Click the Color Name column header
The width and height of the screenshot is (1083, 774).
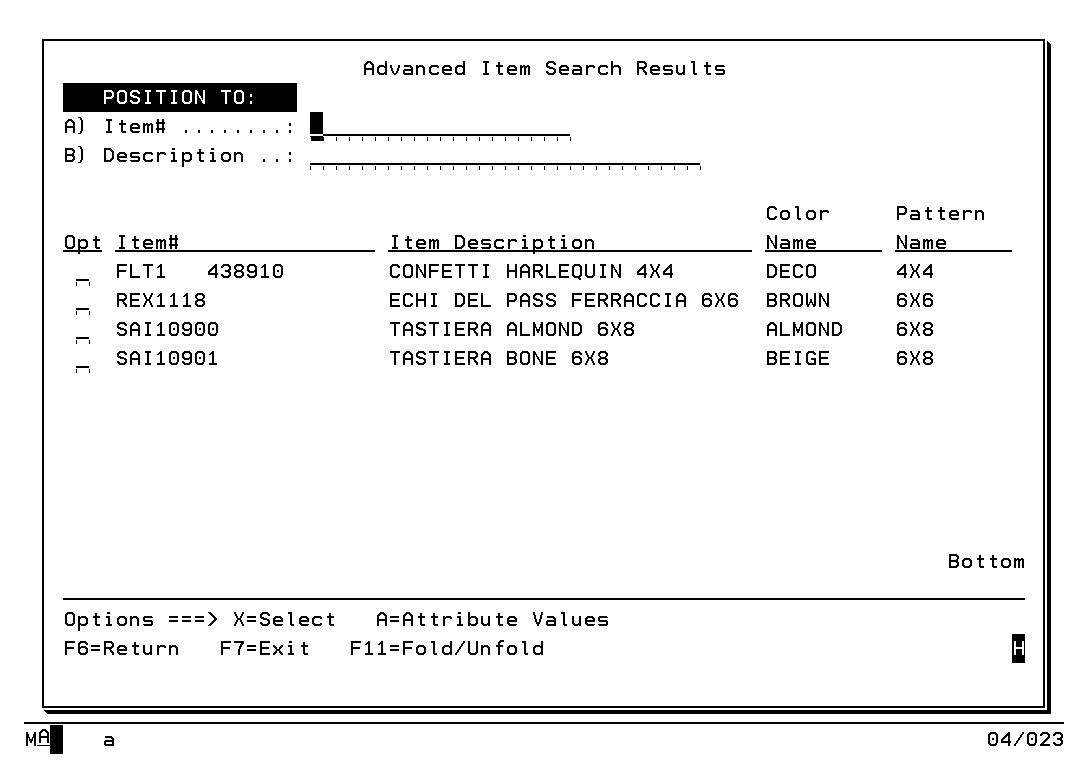pyautogui.click(x=797, y=229)
